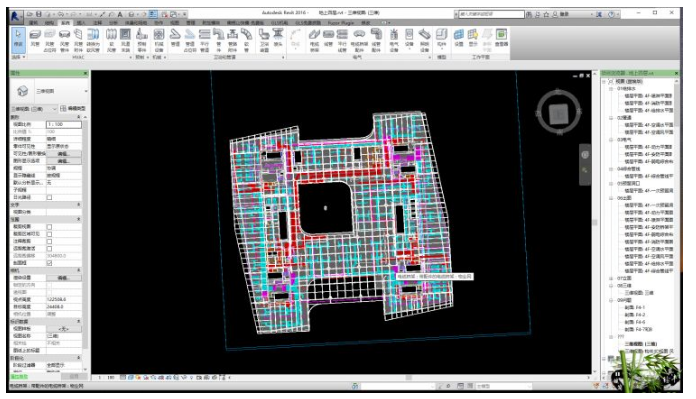
Task: Select the Air Terminal tool
Action: (126, 39)
